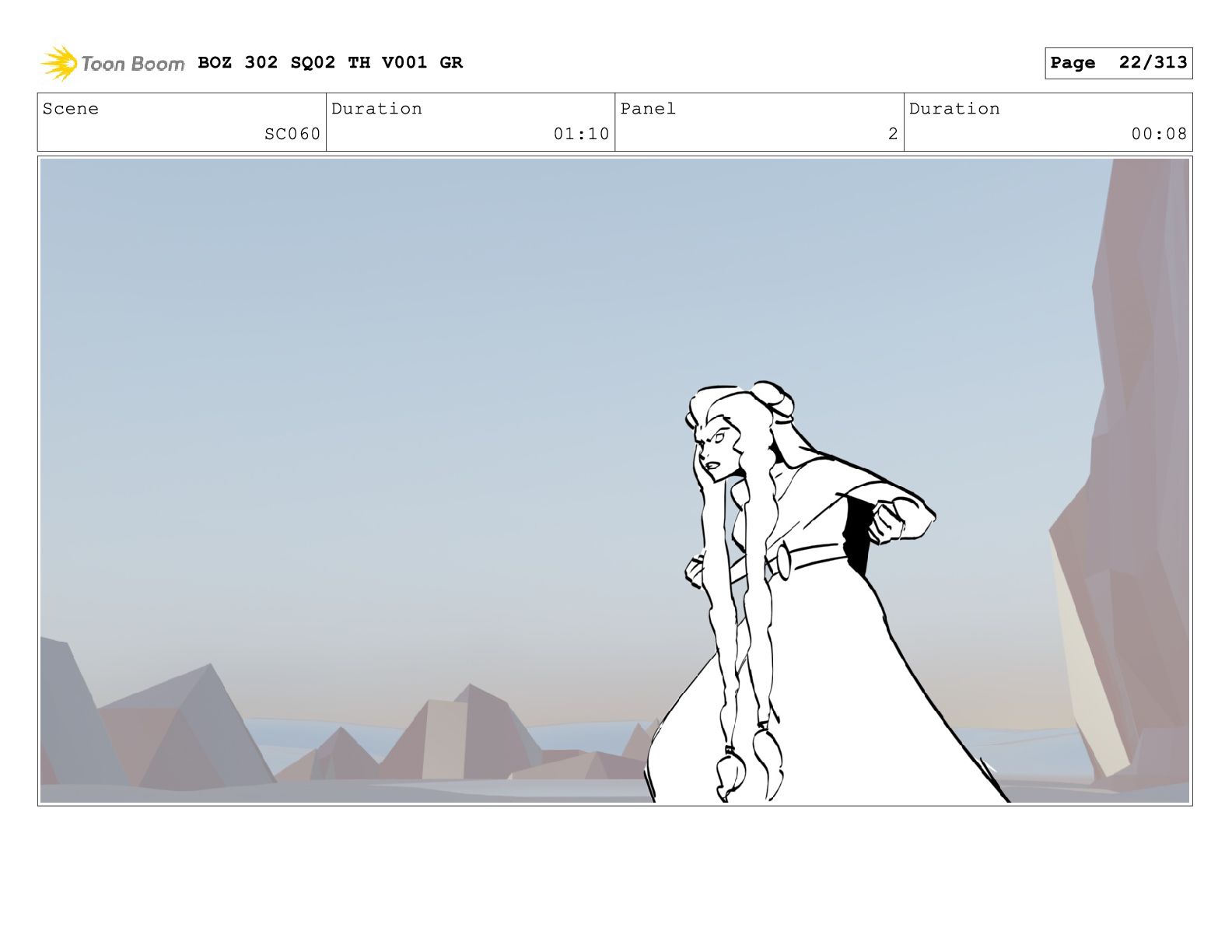Select the scene duration value "01:10"
Screen dimensions: 1232x952
coord(581,134)
